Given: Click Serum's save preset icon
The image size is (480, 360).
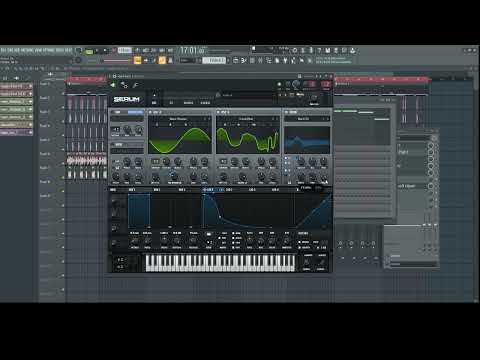Looking at the screenshot, I should (x=292, y=95).
